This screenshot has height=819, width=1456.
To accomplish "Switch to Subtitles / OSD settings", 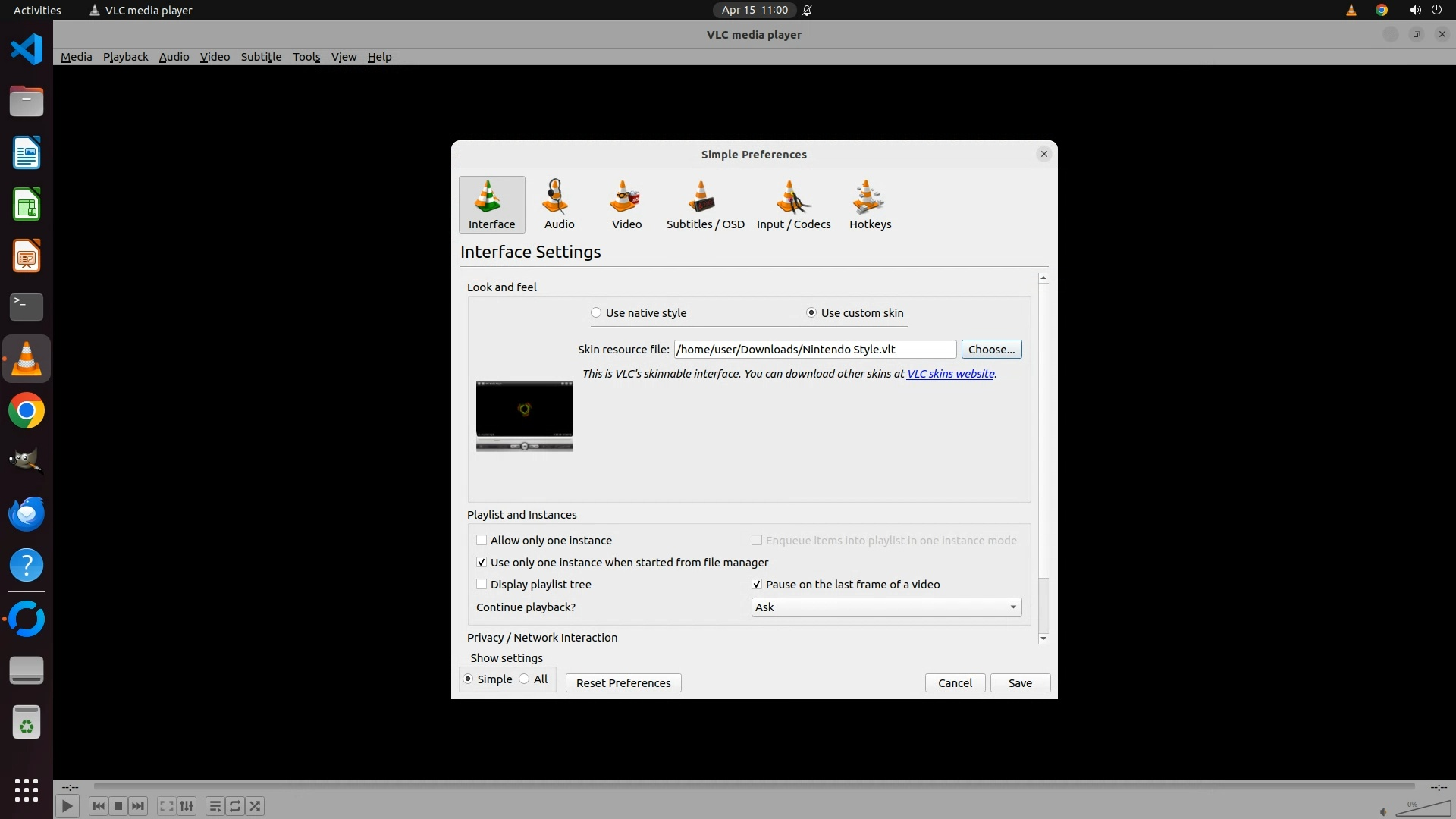I will click(x=704, y=205).
